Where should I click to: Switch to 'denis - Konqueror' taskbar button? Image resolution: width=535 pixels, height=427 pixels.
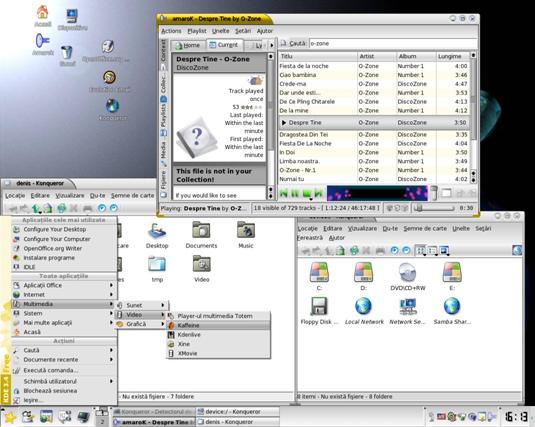[x=237, y=422]
